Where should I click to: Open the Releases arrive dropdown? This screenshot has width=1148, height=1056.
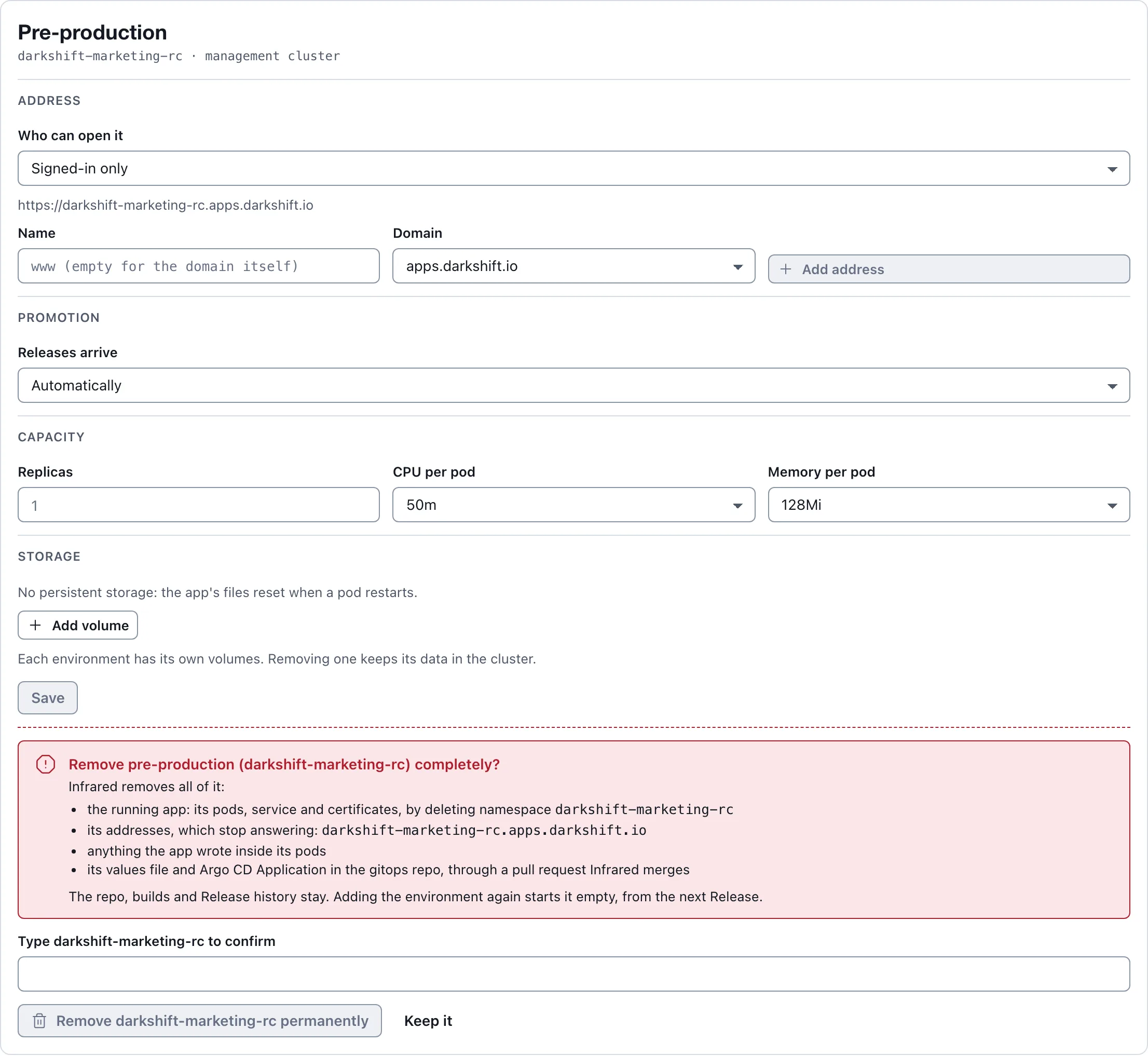click(x=573, y=385)
